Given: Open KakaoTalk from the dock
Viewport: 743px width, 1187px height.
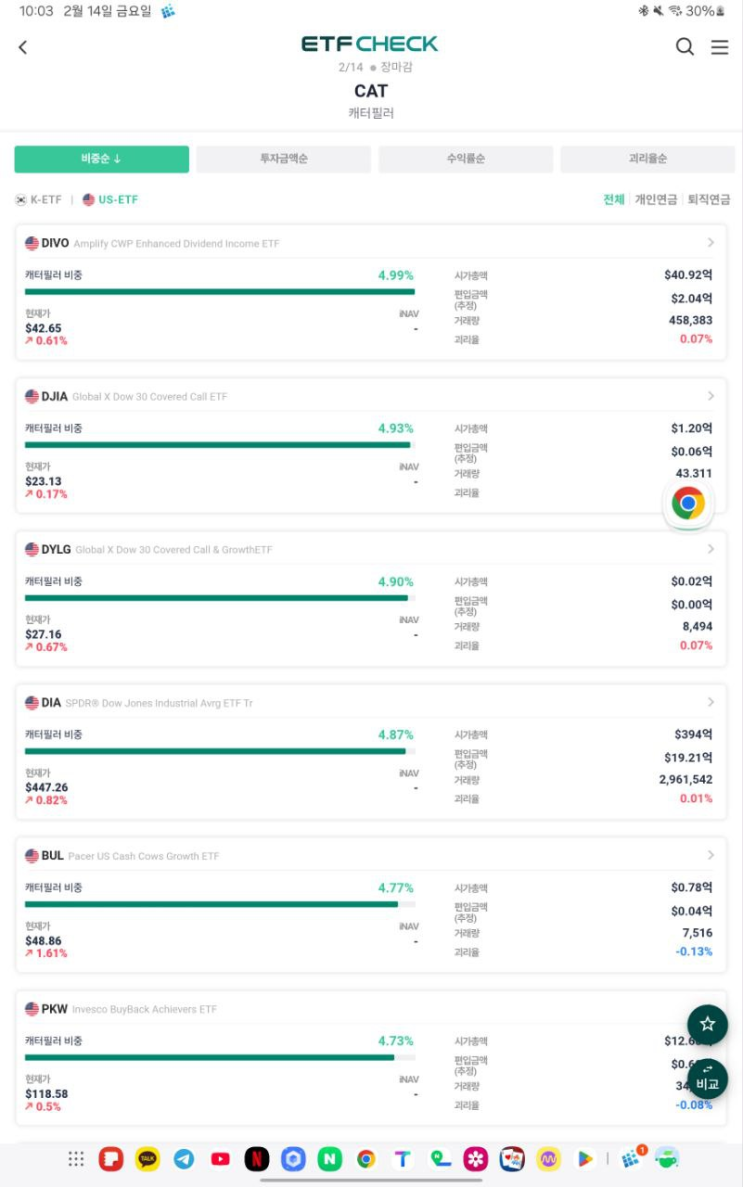Looking at the screenshot, I should [x=147, y=1159].
